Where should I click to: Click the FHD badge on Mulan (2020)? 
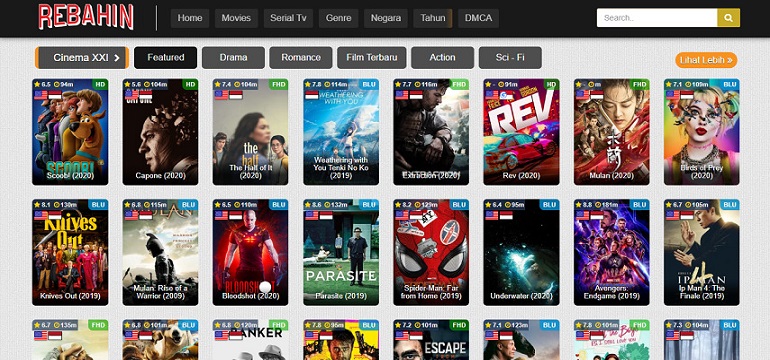tap(640, 84)
